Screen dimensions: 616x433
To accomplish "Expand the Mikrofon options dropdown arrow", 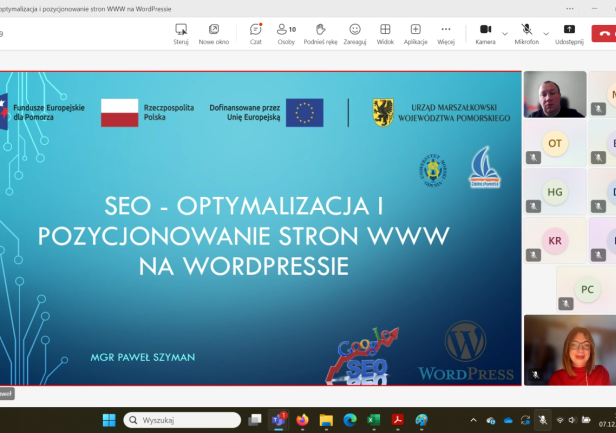I will click(x=546, y=33).
